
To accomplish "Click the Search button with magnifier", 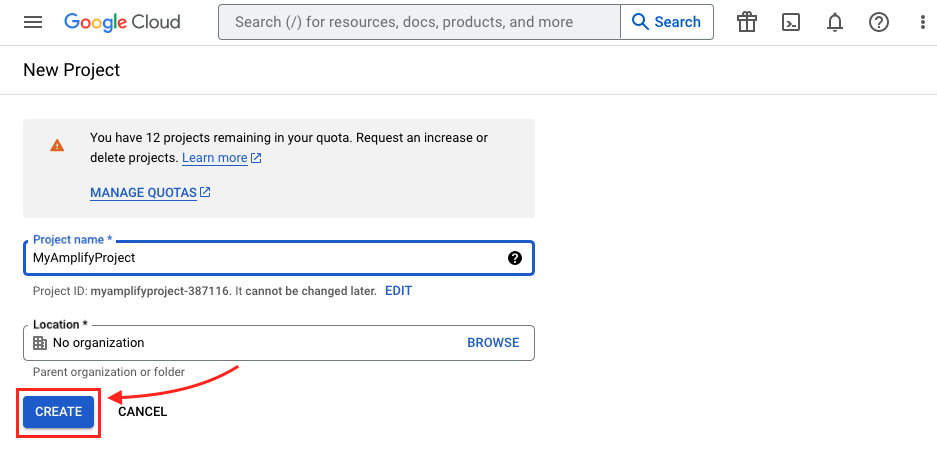I will [666, 22].
